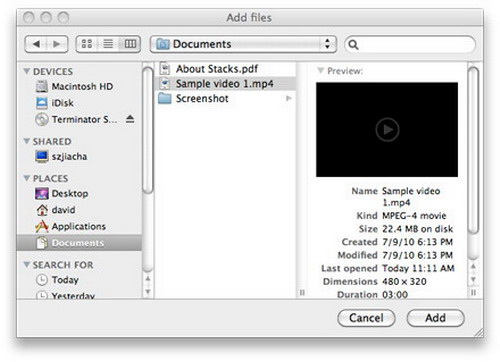Image resolution: width=500 pixels, height=362 pixels.
Task: Click the 22.4 MB on disk size
Action: pyautogui.click(x=417, y=229)
